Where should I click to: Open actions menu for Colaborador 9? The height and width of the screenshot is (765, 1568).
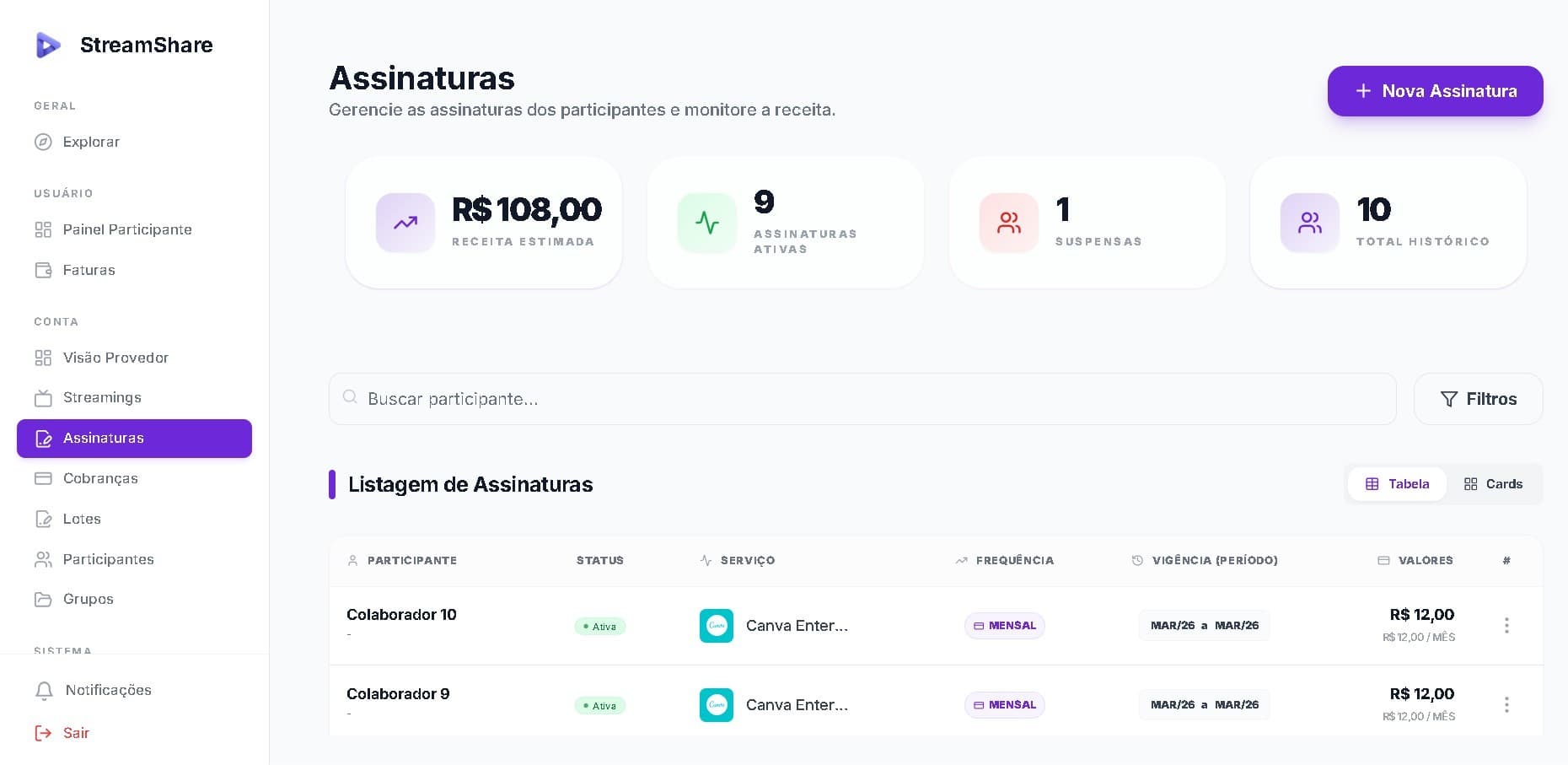click(x=1506, y=704)
